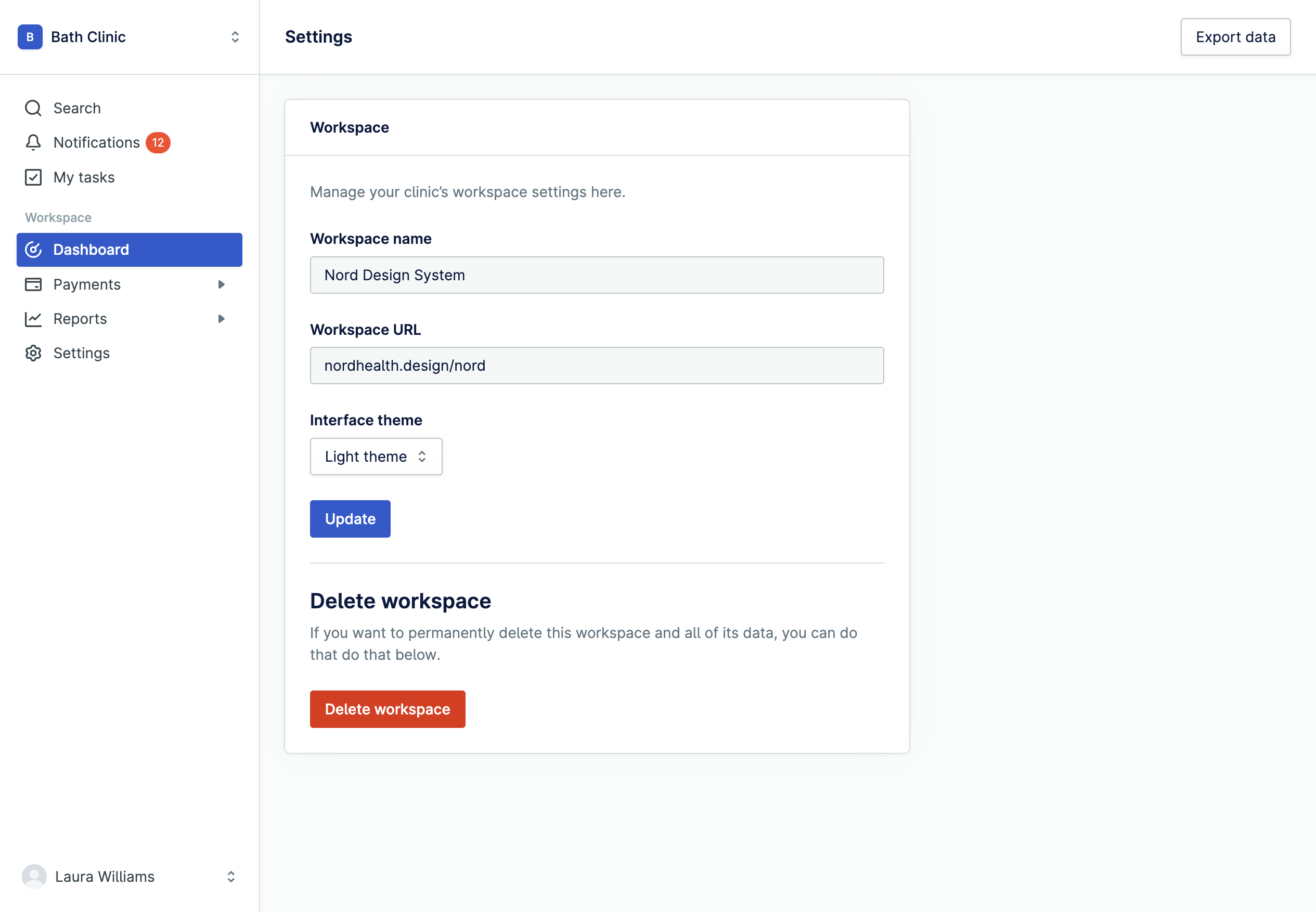
Task: Click the Interface theme label
Action: click(x=366, y=420)
